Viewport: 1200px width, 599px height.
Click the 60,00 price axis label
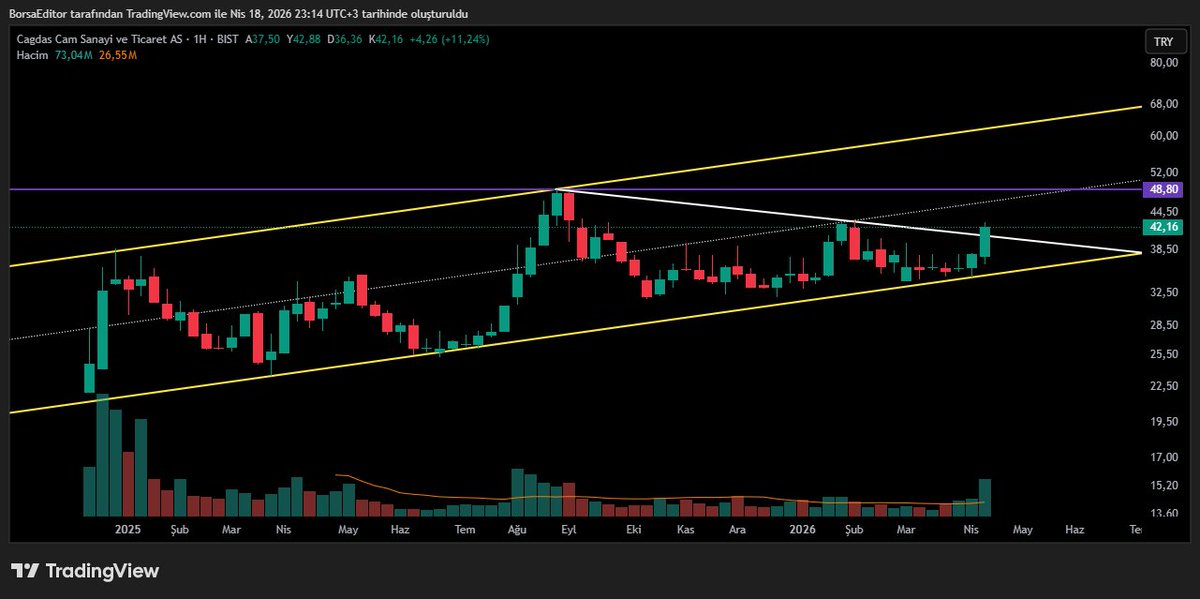pos(1165,136)
